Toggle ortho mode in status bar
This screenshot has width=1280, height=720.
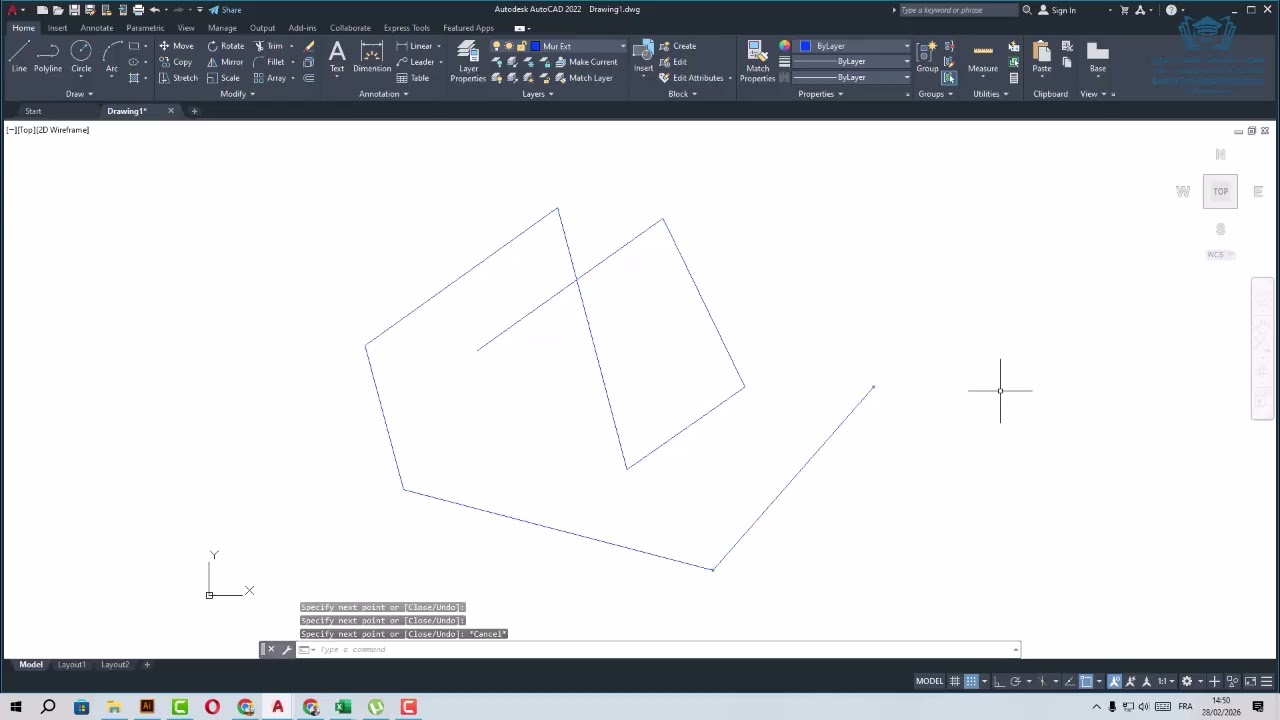click(x=999, y=682)
